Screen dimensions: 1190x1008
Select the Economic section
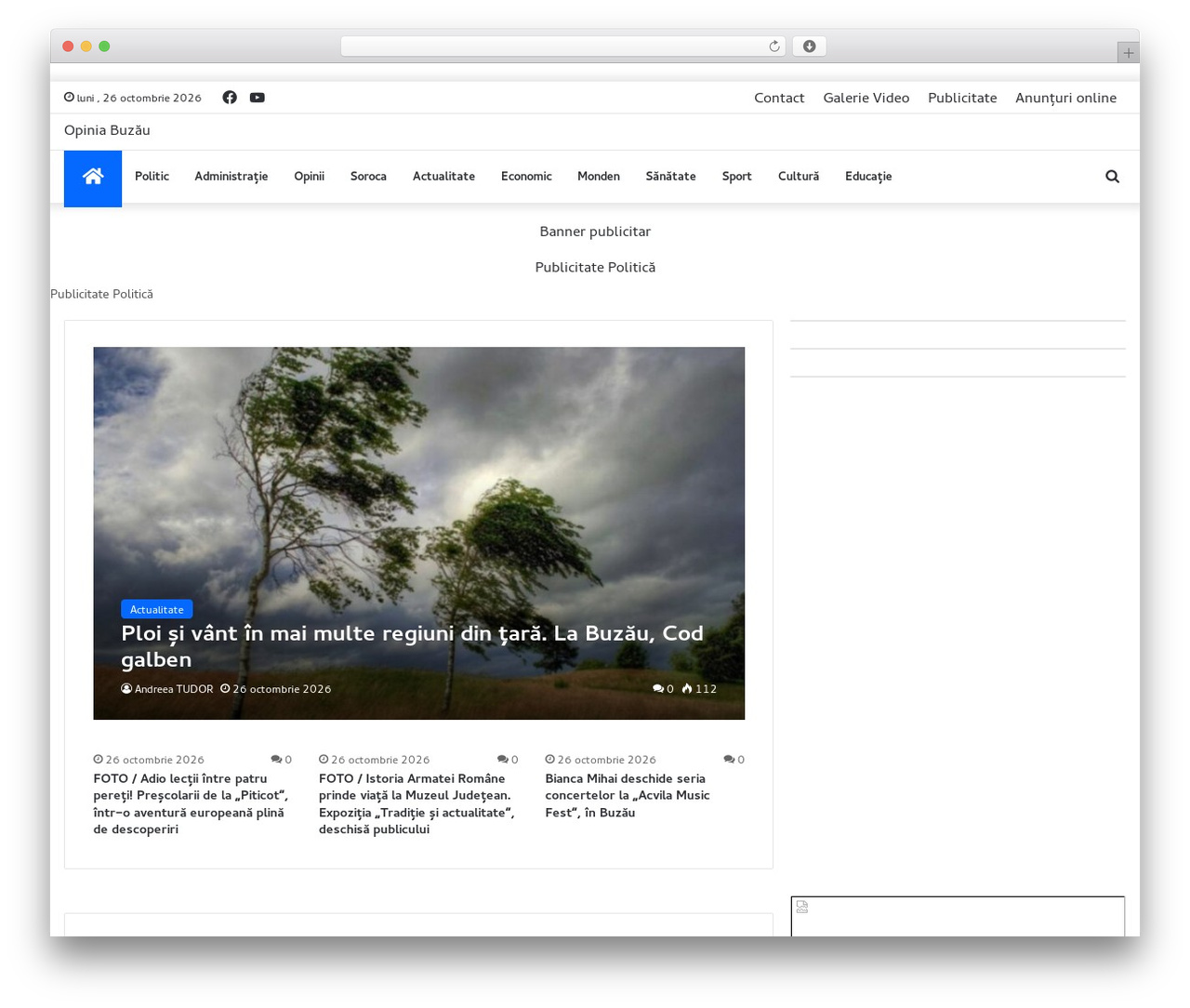click(526, 177)
